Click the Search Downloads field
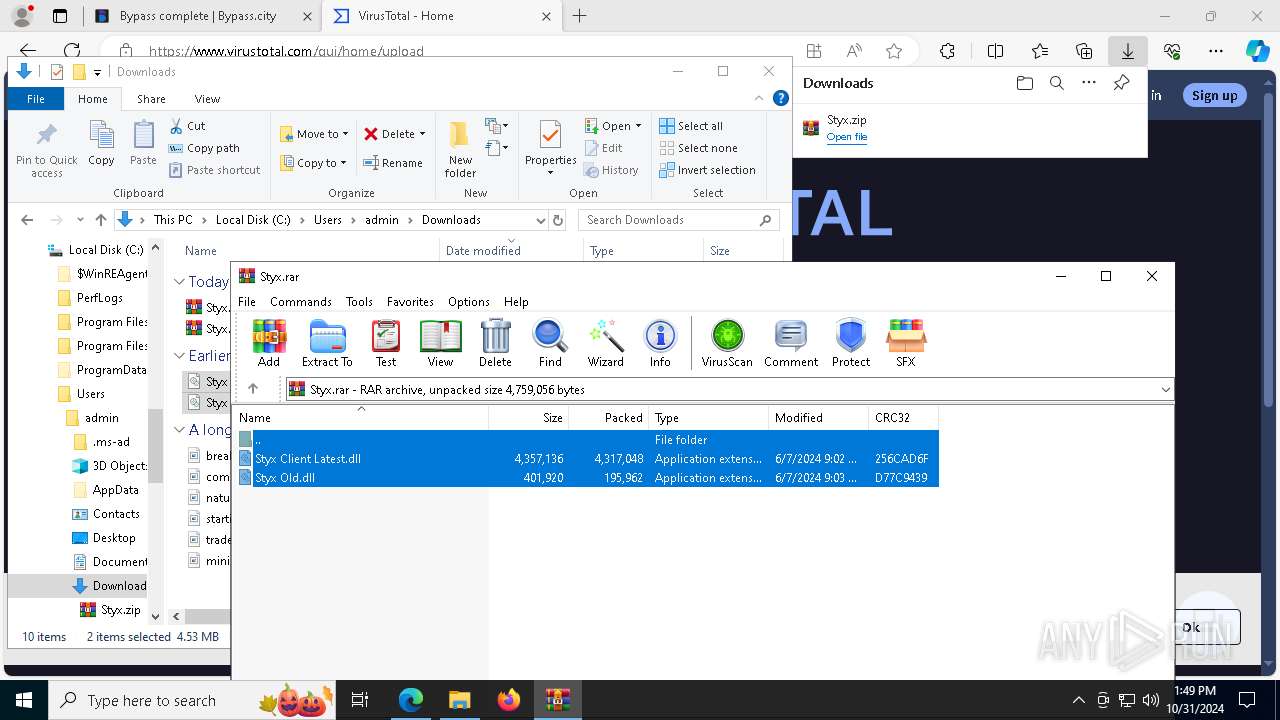This screenshot has height=720, width=1280. 680,220
